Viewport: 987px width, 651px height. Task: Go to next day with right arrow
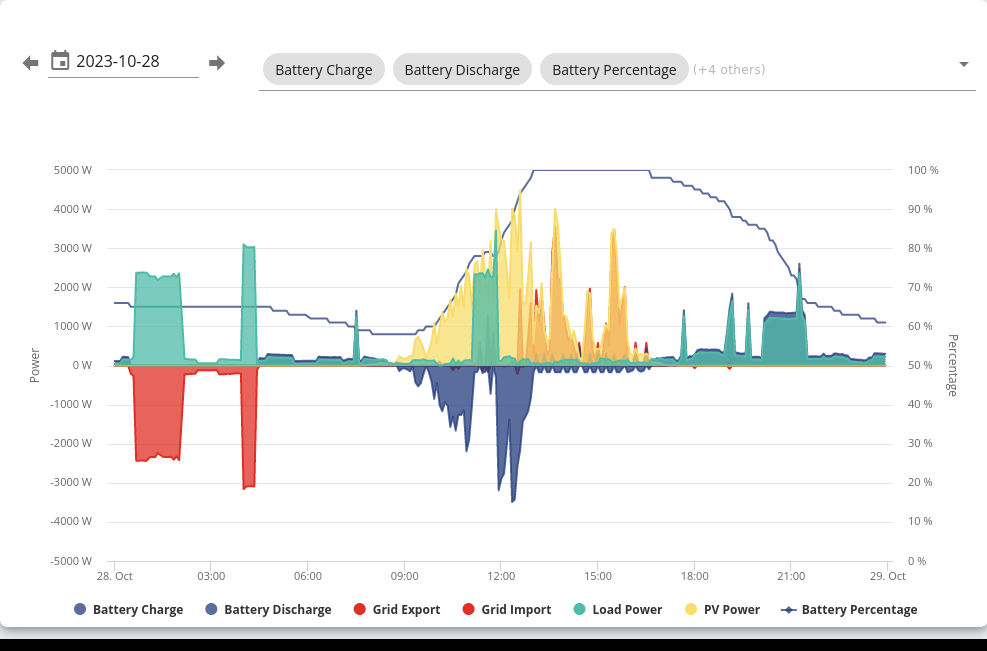[x=217, y=62]
